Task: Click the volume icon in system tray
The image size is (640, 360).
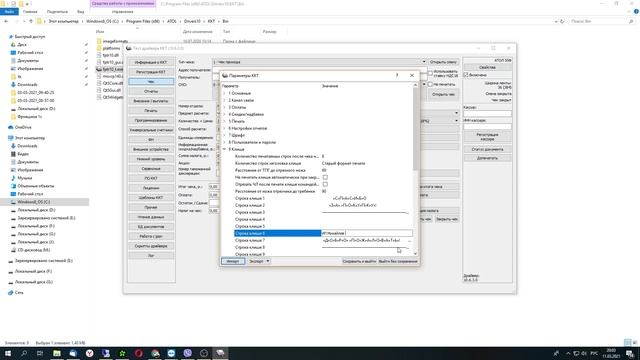Action: coord(584,353)
